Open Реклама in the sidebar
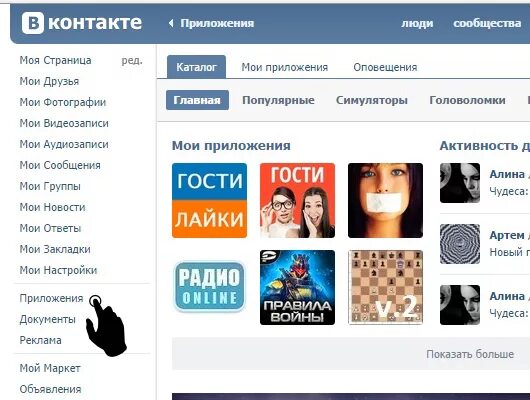This screenshot has width=530, height=400. (41, 340)
